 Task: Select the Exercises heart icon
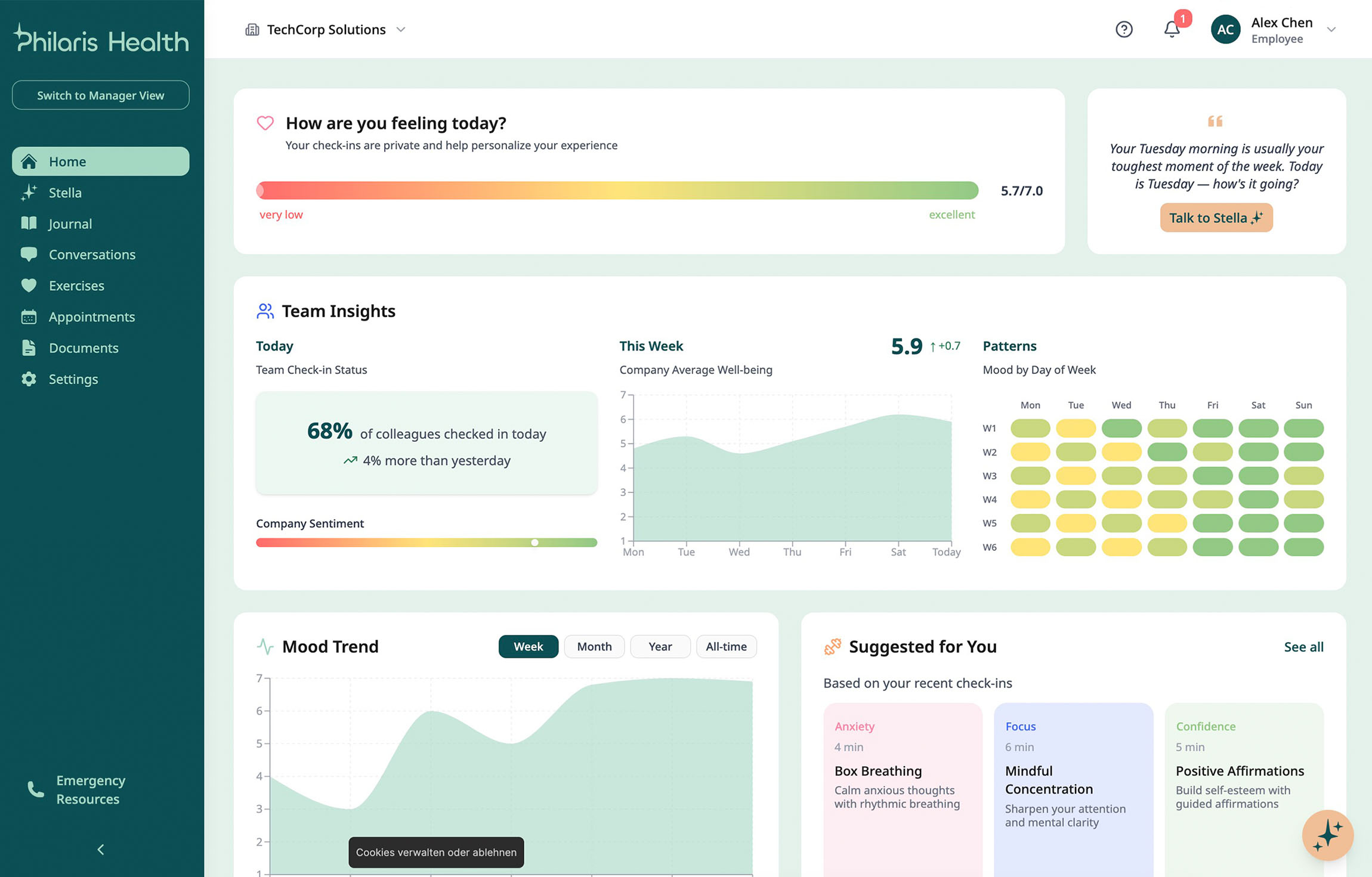(x=30, y=286)
